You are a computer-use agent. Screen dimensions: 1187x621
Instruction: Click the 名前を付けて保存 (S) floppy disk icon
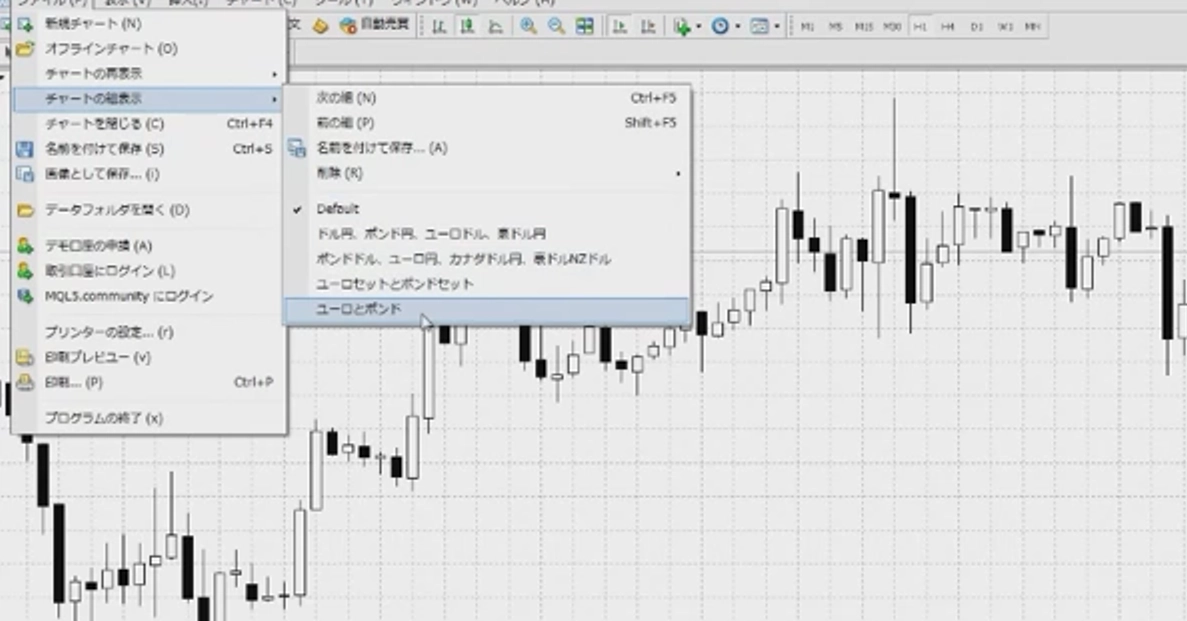(25, 149)
